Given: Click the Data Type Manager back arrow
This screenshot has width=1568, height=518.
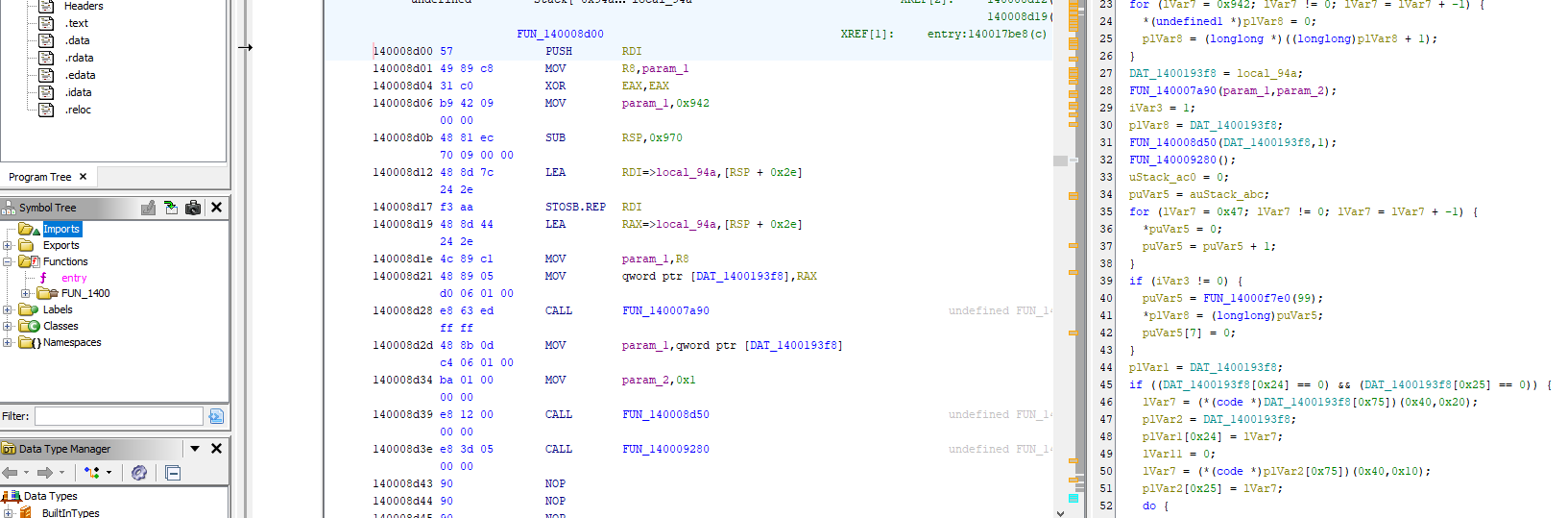Looking at the screenshot, I should coord(11,473).
